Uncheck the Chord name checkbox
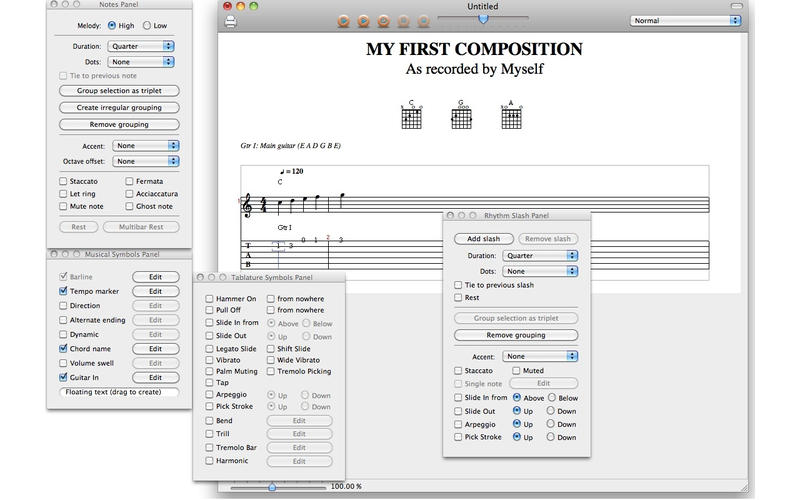 [63, 348]
